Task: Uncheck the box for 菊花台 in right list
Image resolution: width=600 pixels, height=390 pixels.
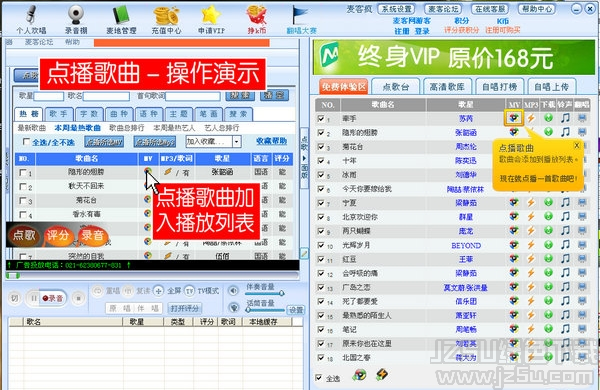Action: click(x=321, y=147)
